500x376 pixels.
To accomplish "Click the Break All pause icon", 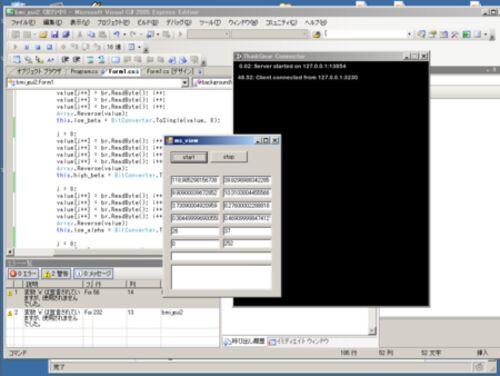I will [x=27, y=47].
